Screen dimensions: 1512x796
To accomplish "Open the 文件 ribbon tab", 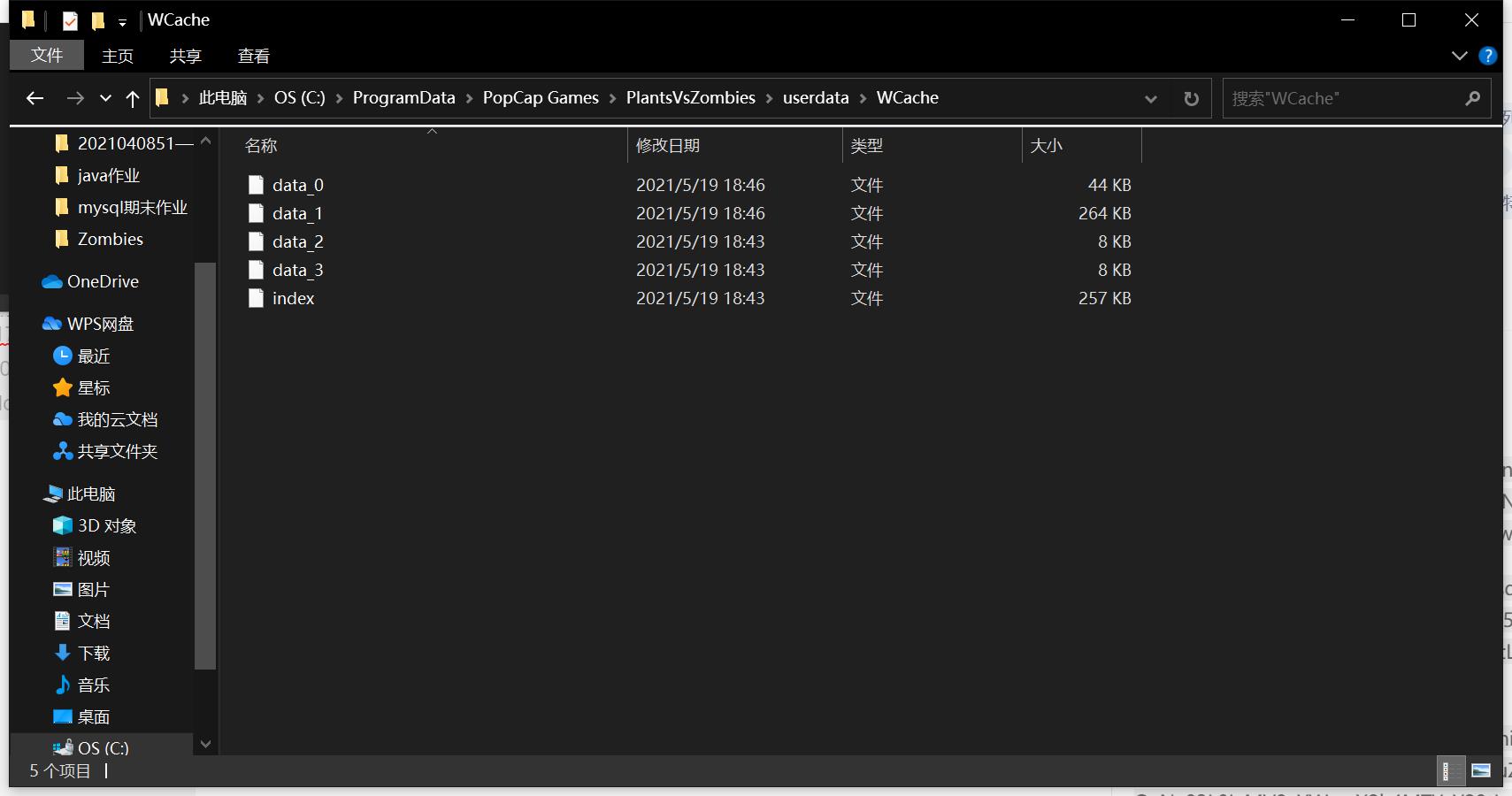I will (x=47, y=55).
